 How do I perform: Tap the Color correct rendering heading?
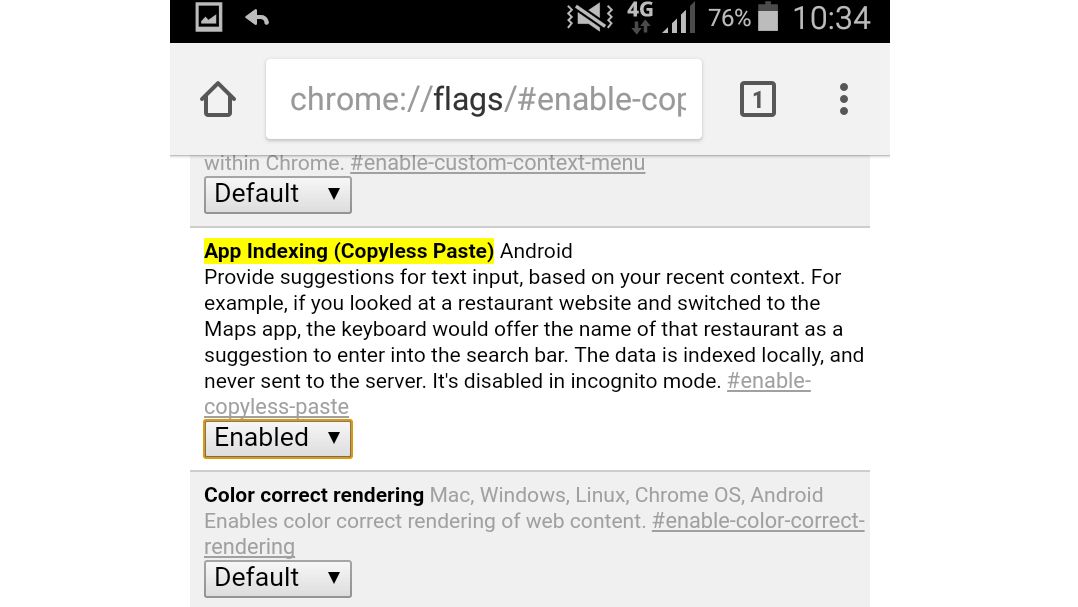(313, 495)
